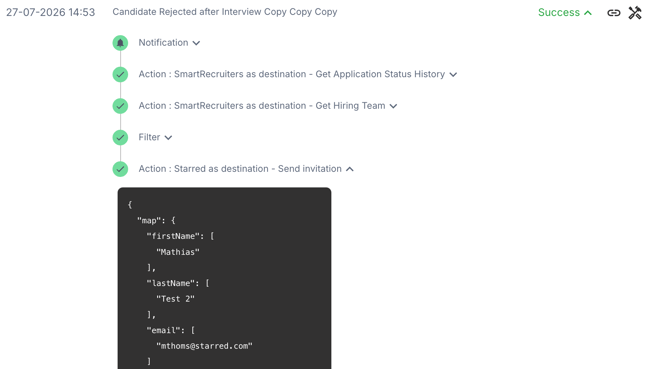Image resolution: width=670 pixels, height=369 pixels.
Task: Click the Filter step label
Action: point(149,137)
